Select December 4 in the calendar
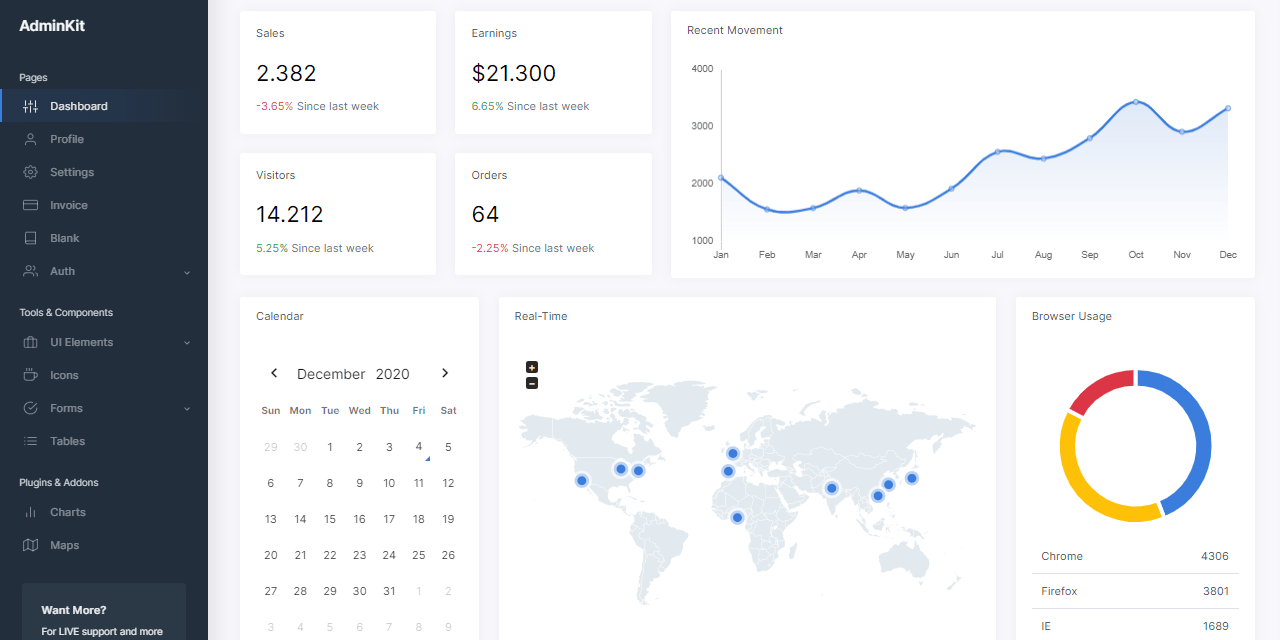The image size is (1280, 640). [419, 447]
